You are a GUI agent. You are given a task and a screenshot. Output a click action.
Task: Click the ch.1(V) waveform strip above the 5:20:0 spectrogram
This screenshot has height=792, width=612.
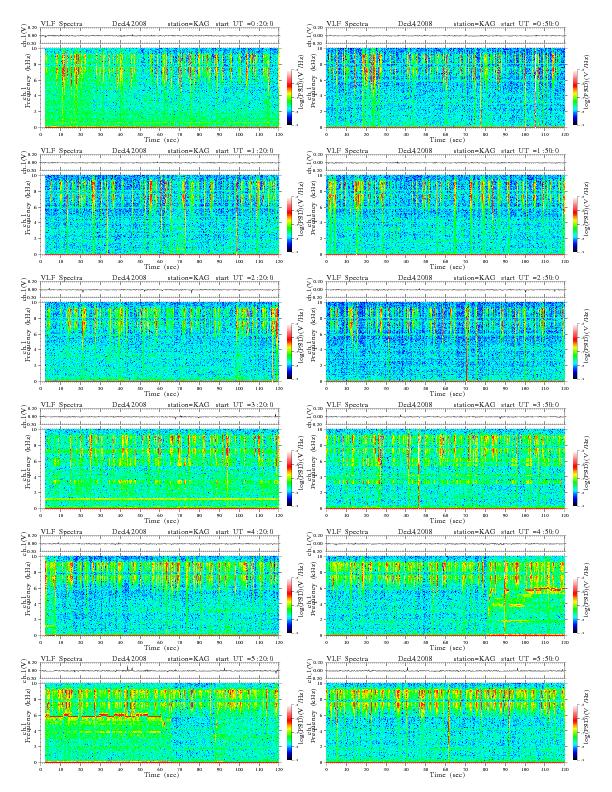(x=162, y=671)
